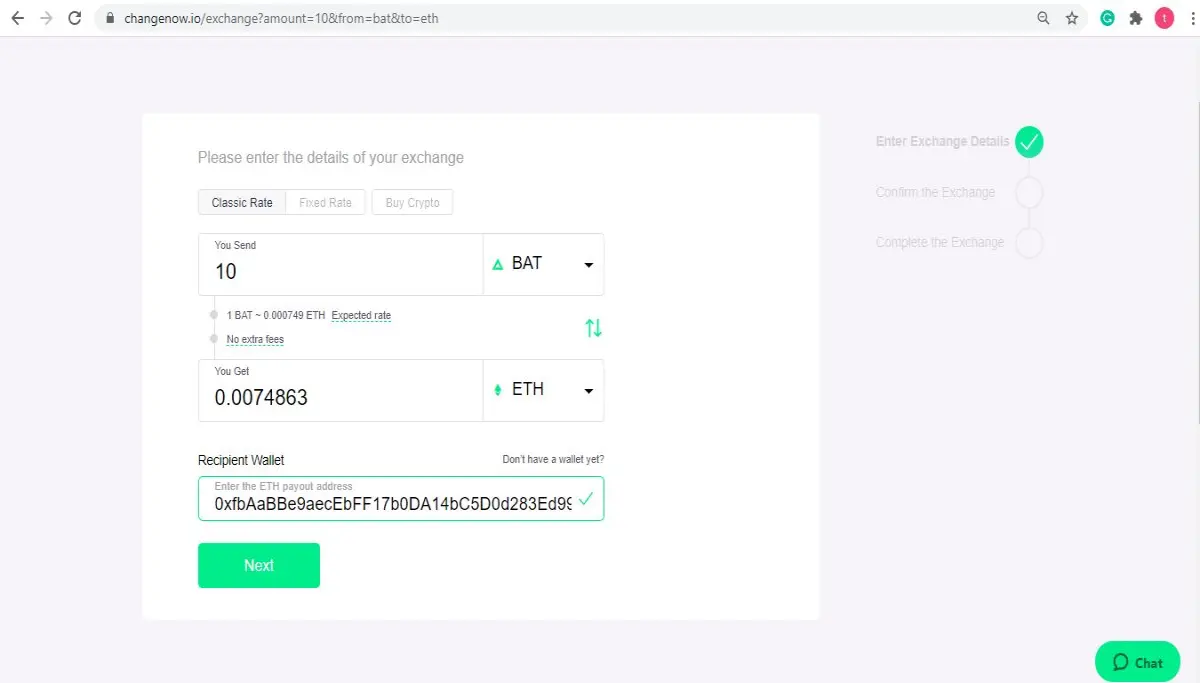1200x683 pixels.
Task: Open the ETH currency dropdown arrow
Action: coord(588,391)
